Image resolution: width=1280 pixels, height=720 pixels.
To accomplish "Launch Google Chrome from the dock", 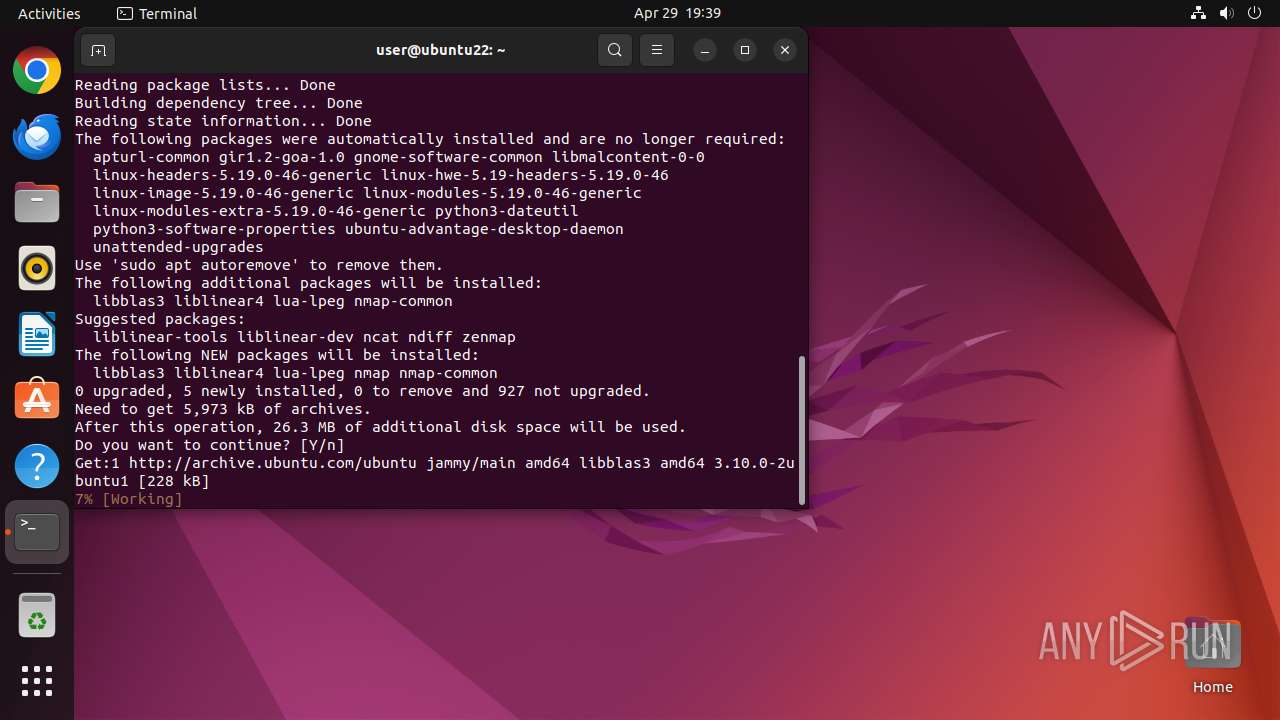I will 37,71.
